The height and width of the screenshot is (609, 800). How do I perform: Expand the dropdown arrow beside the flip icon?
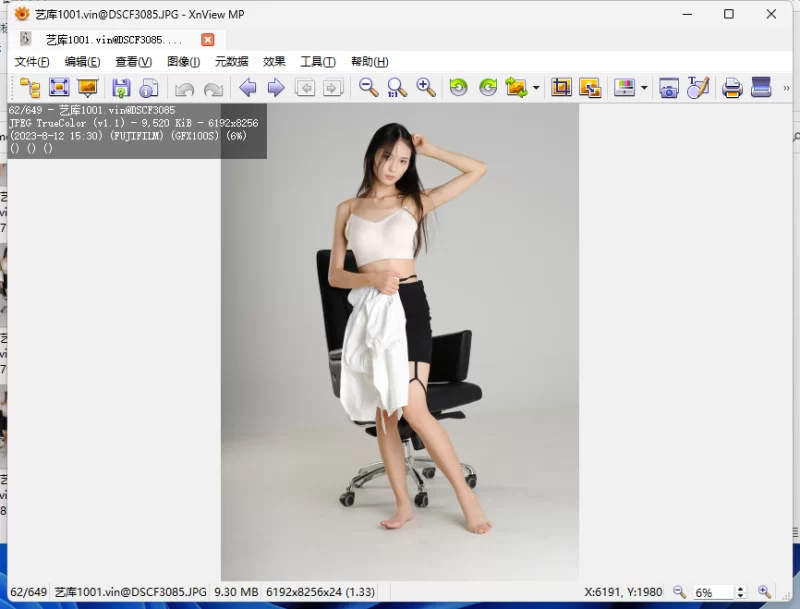536,88
